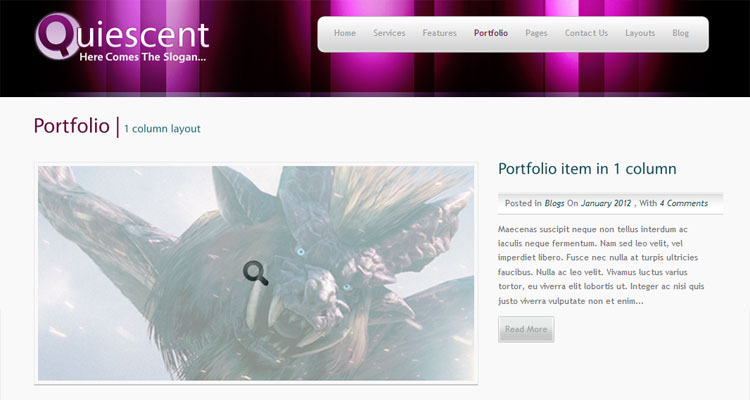Click the 1 column layout subtitle
The height and width of the screenshot is (400, 750).
162,129
